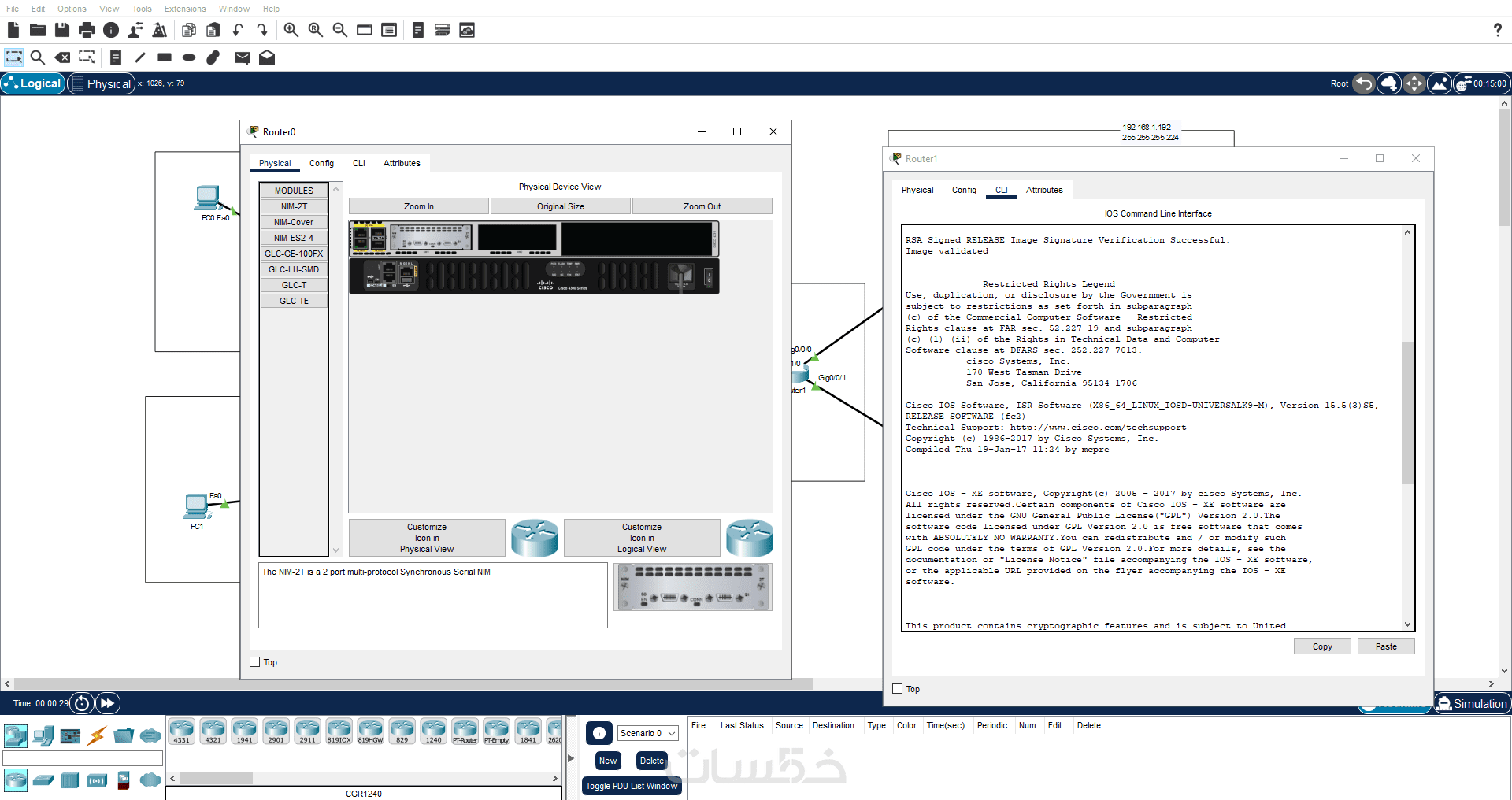This screenshot has height=800, width=1512.
Task: Click the Paste clipboard icon in toolbar
Action: (x=213, y=30)
